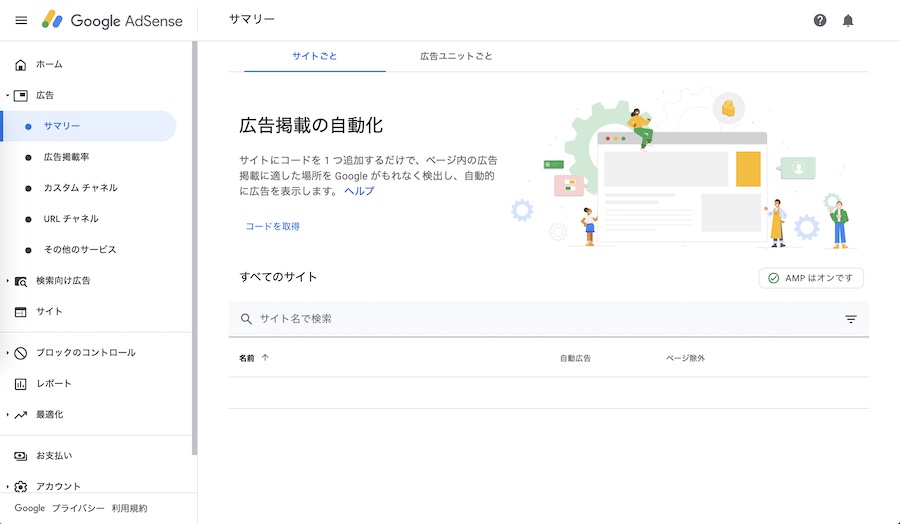
Task: Switch to the サイトごと tab
Action: (x=315, y=56)
